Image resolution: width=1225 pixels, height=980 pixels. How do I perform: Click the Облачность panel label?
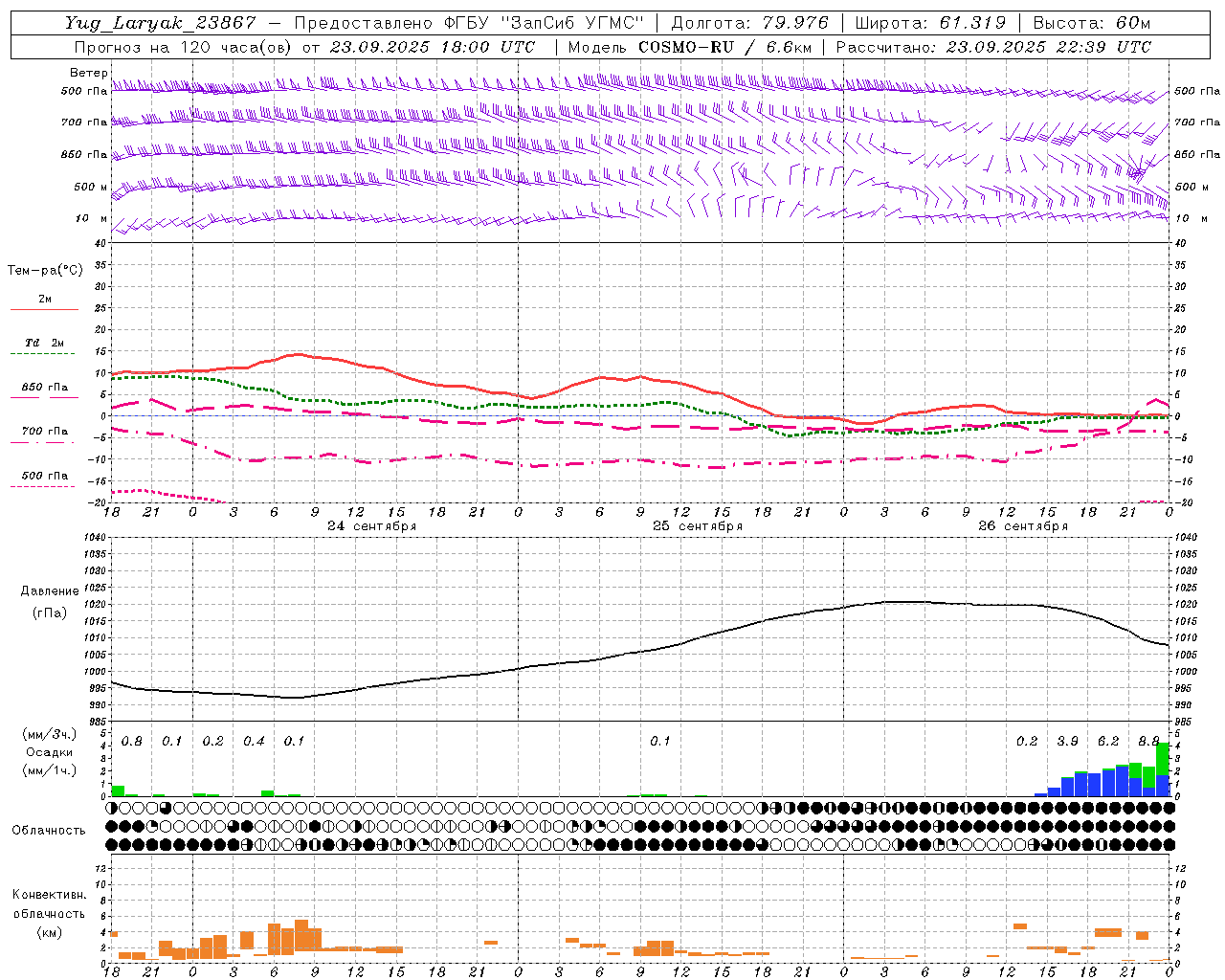[49, 831]
